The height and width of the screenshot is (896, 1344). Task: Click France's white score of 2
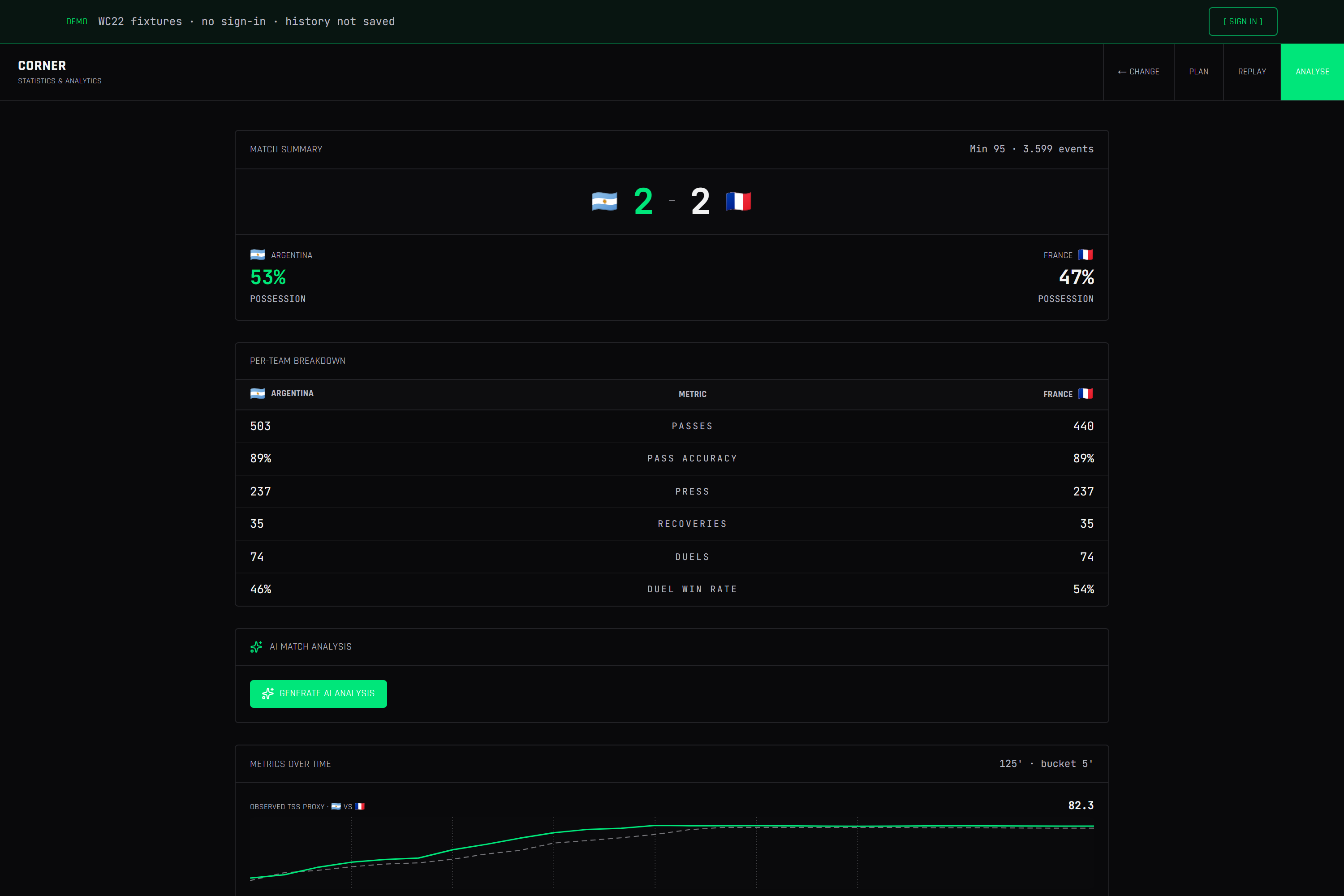pos(700,202)
